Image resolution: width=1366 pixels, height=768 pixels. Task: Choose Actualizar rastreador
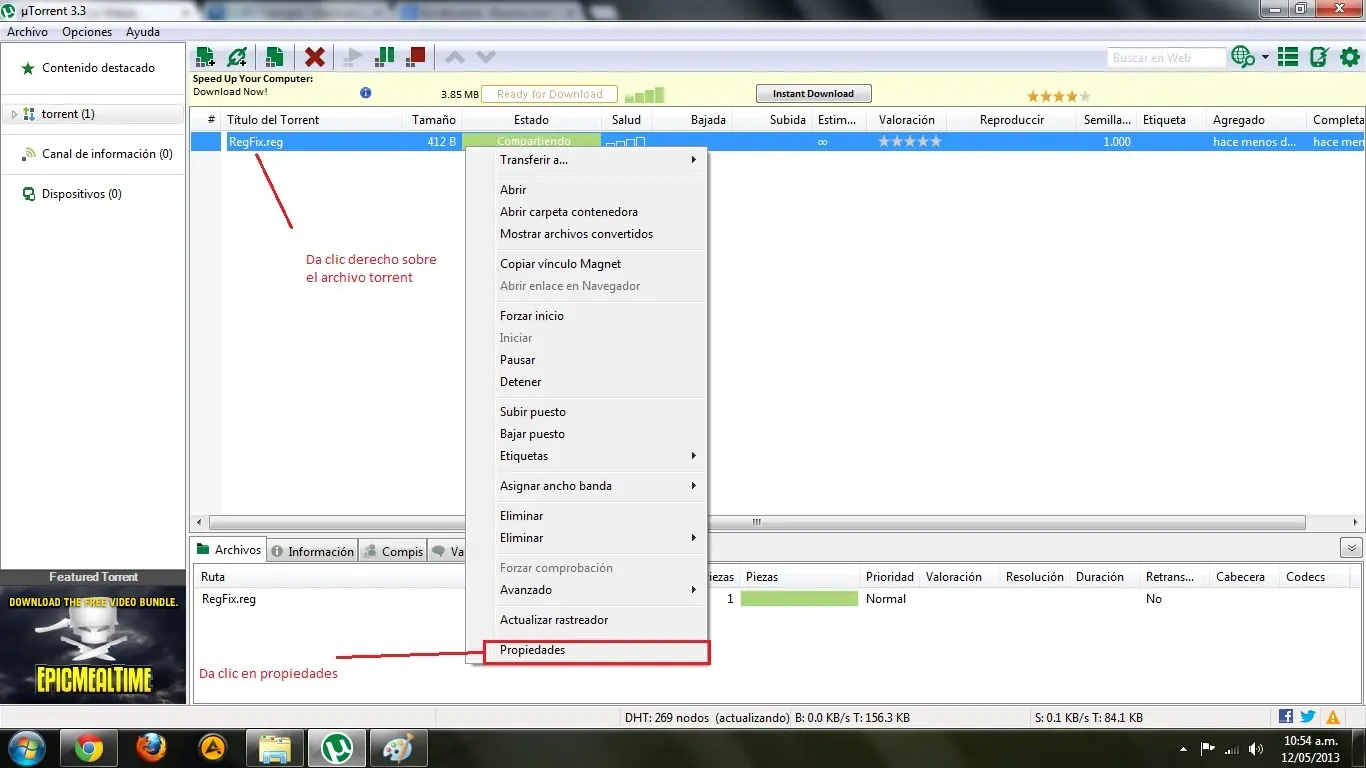pyautogui.click(x=554, y=620)
